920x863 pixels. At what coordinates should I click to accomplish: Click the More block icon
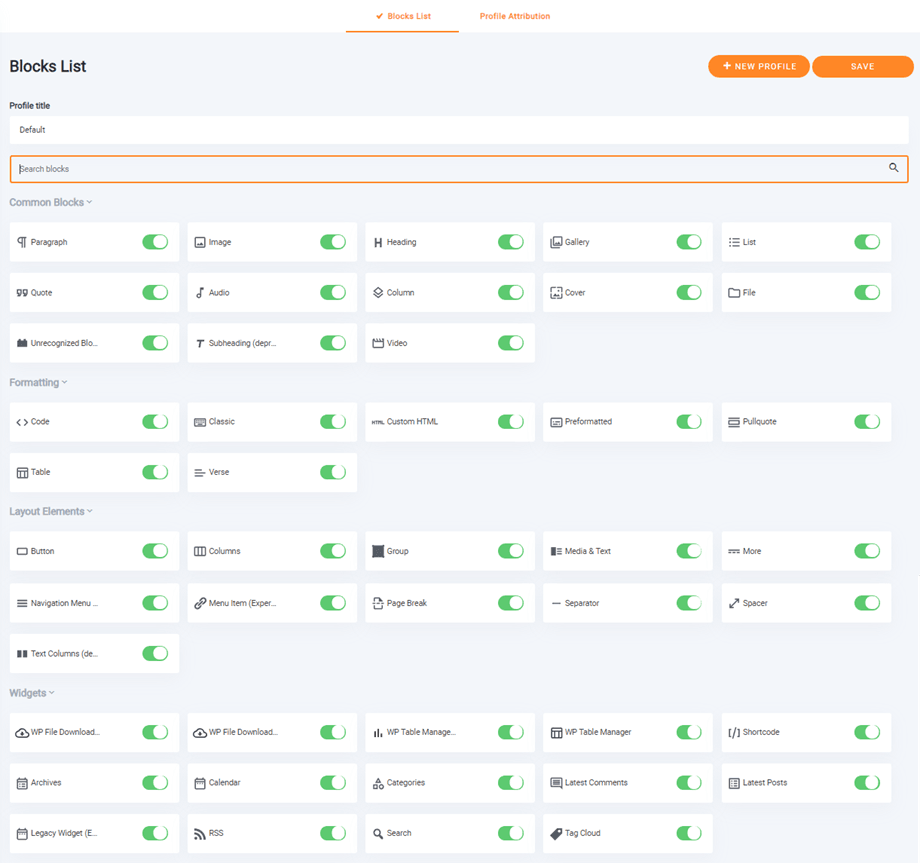734,551
